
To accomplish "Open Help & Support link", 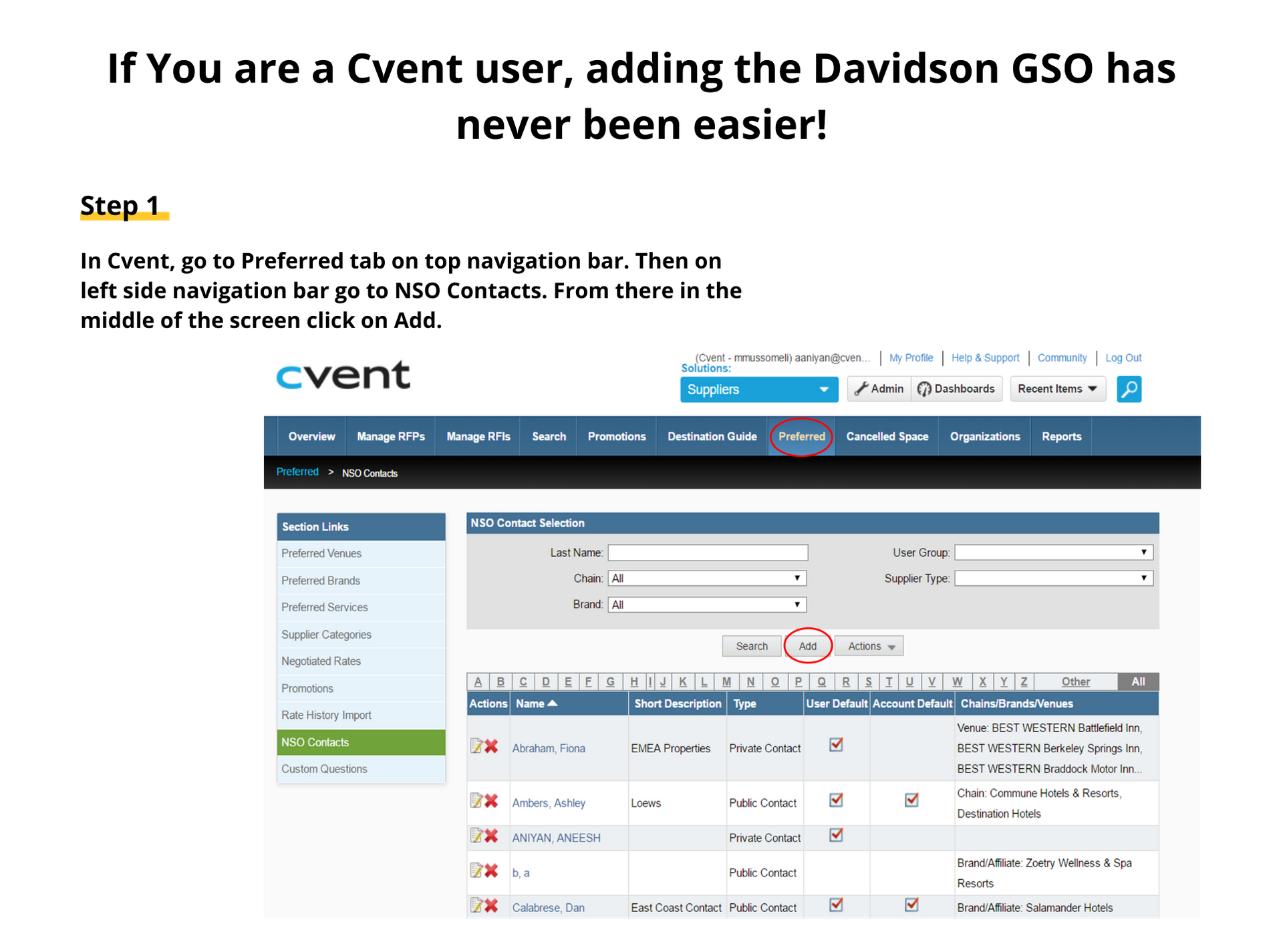I will point(985,357).
